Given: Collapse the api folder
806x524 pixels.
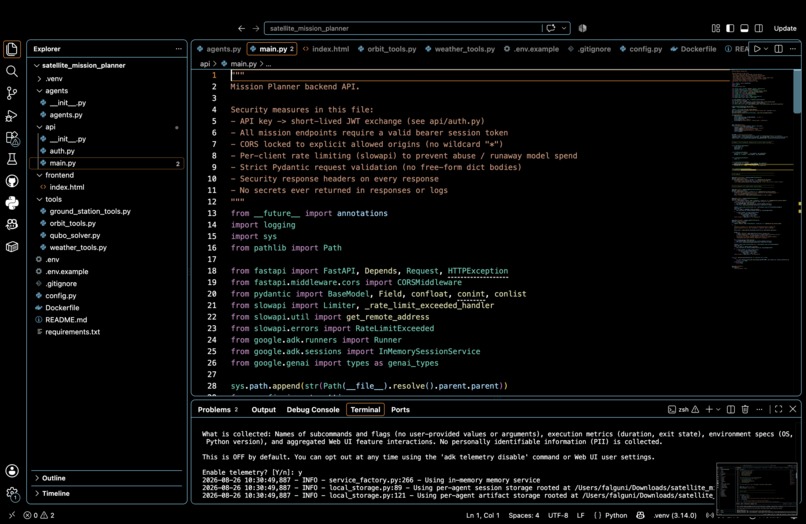Looking at the screenshot, I should tap(40, 127).
